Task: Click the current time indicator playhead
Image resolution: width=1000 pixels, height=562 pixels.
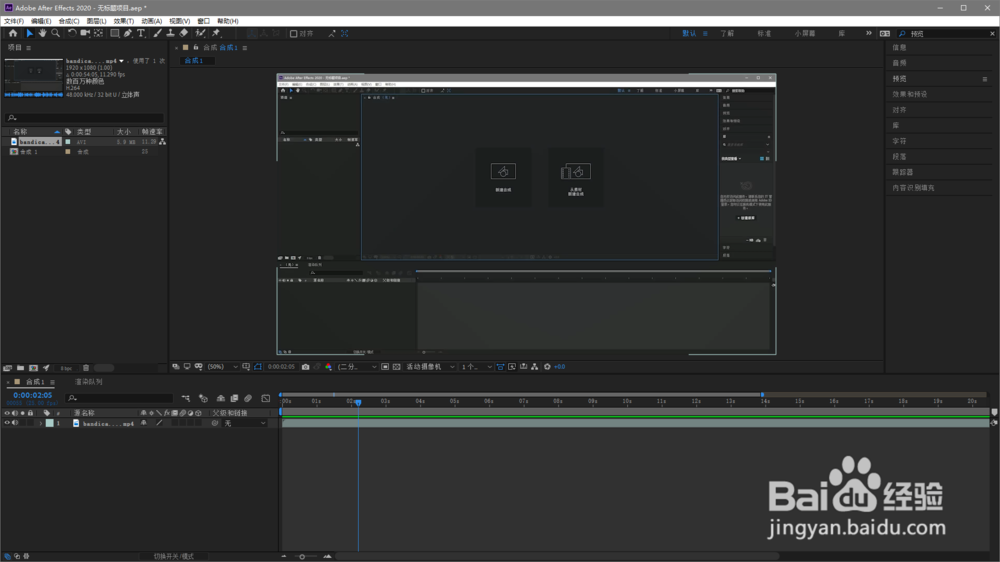Action: [x=358, y=402]
